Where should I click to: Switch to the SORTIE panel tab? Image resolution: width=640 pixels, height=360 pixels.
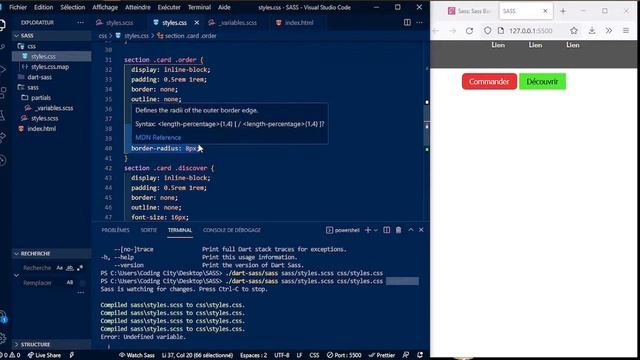(x=149, y=230)
